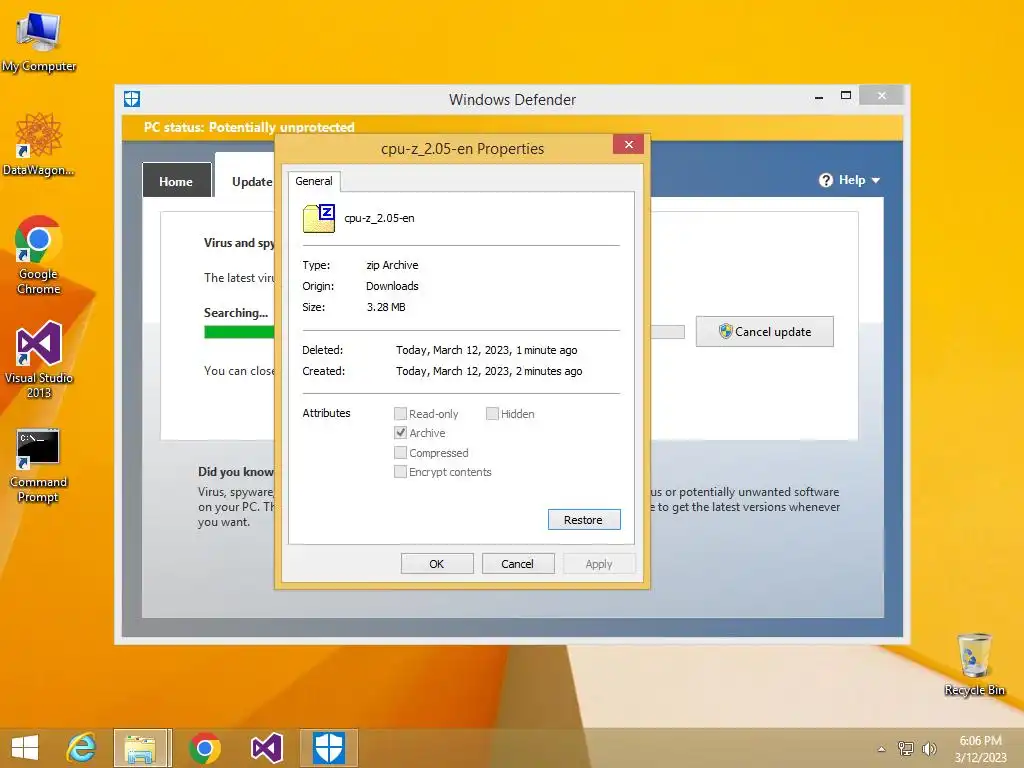The width and height of the screenshot is (1024, 768).
Task: Click the 'Searching...' status text
Action: pyautogui.click(x=236, y=313)
